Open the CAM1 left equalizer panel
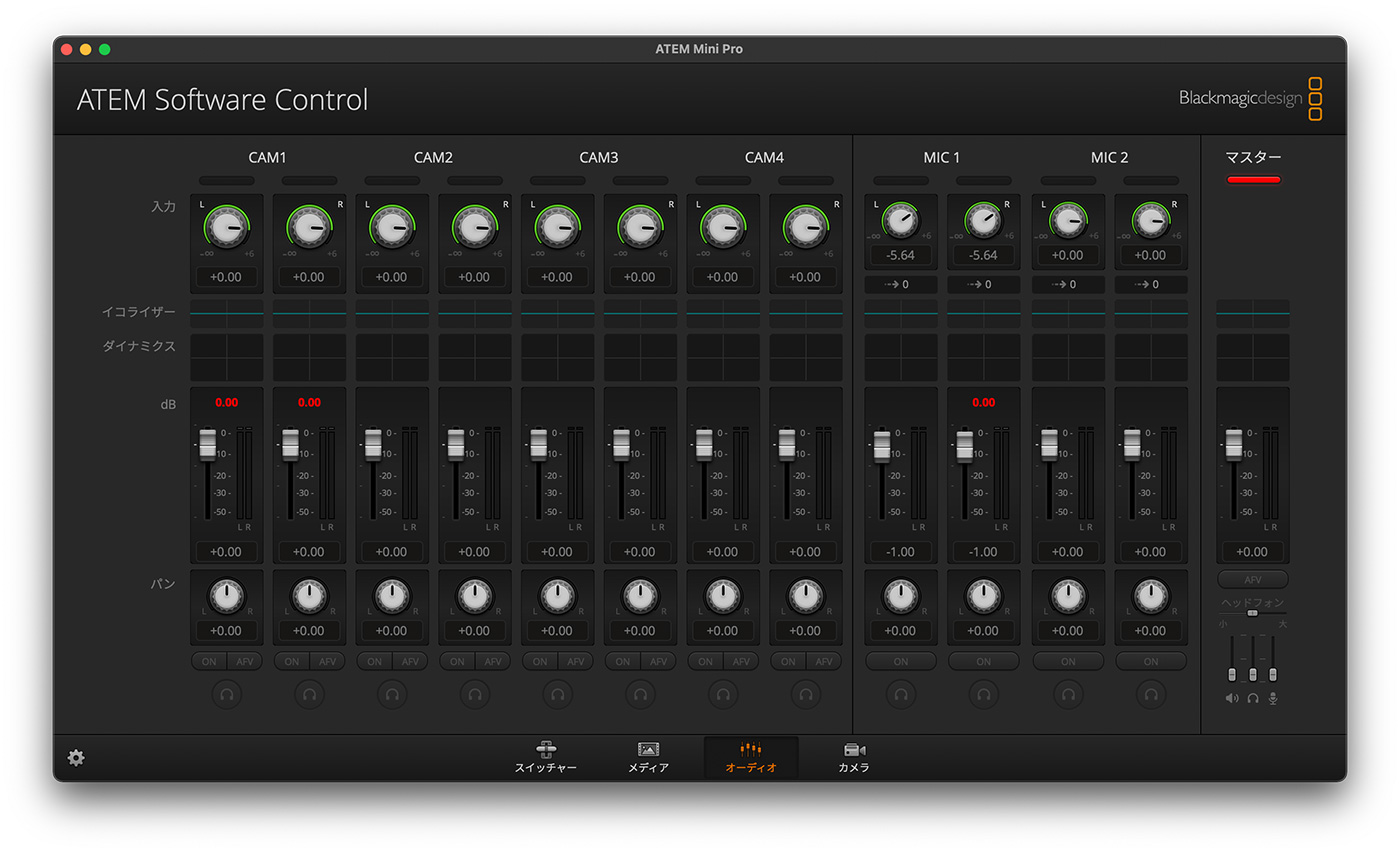The height and width of the screenshot is (852, 1400). tap(227, 313)
